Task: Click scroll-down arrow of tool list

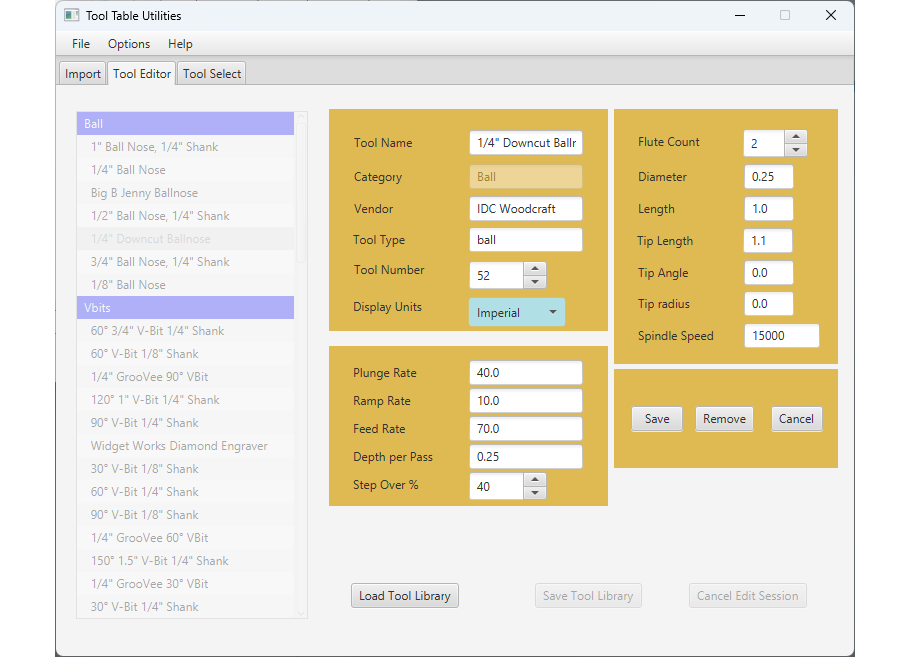Action: [301, 613]
